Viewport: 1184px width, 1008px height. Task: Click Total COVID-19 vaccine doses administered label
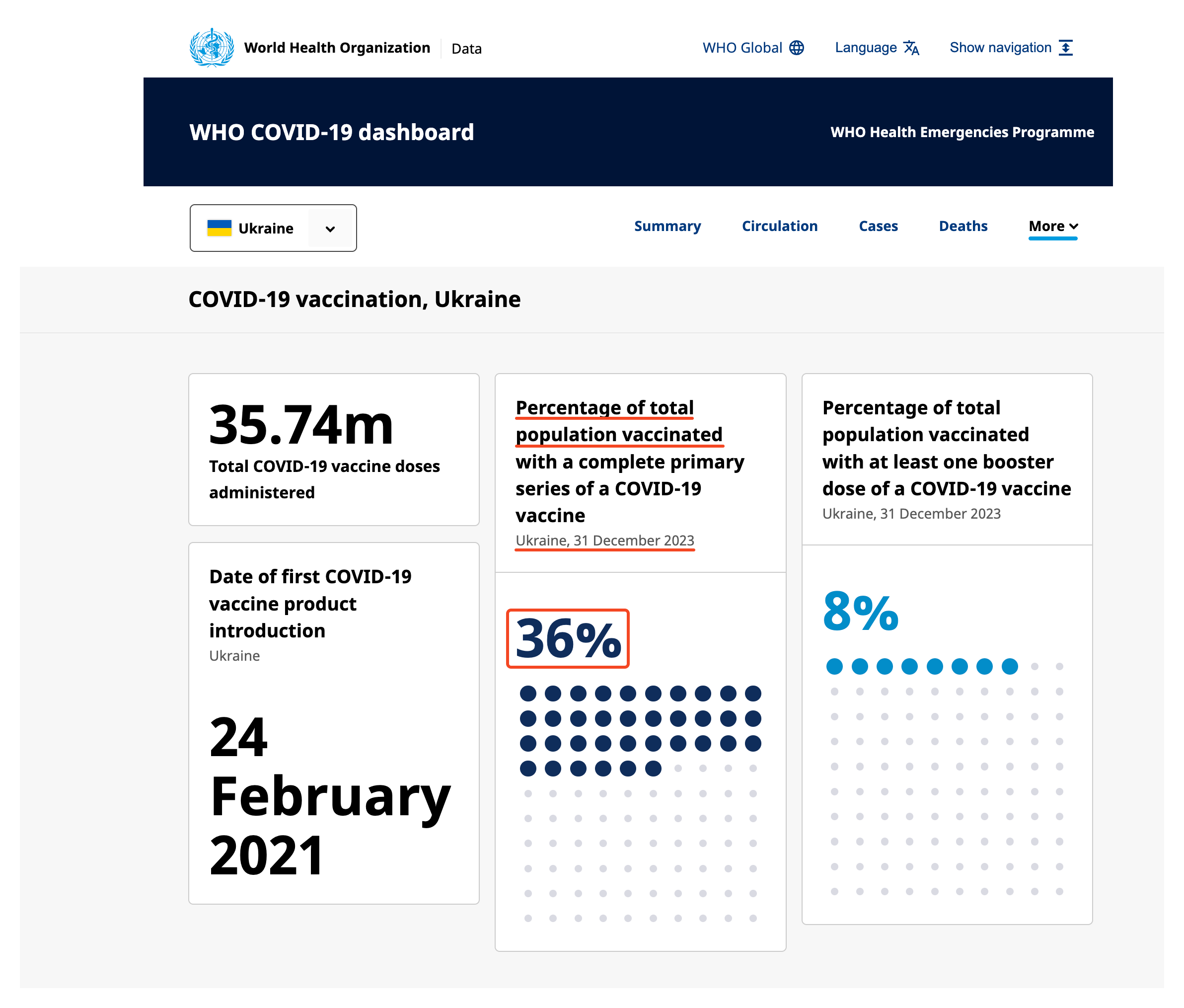(324, 479)
